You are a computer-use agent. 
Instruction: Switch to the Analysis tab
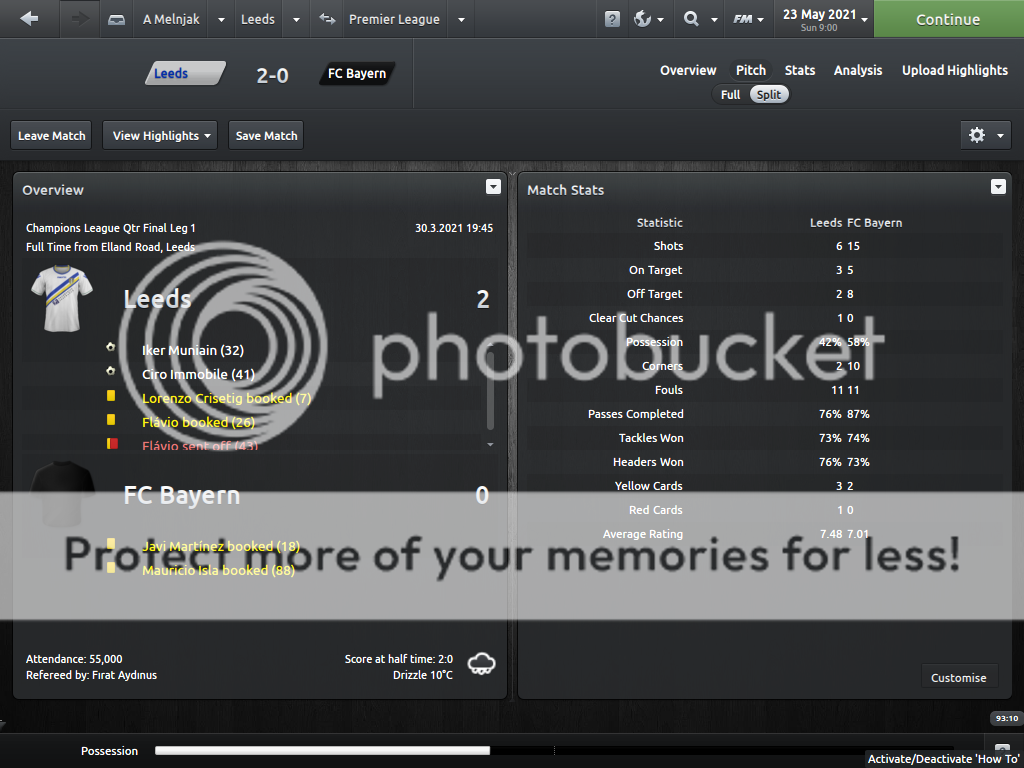(858, 70)
